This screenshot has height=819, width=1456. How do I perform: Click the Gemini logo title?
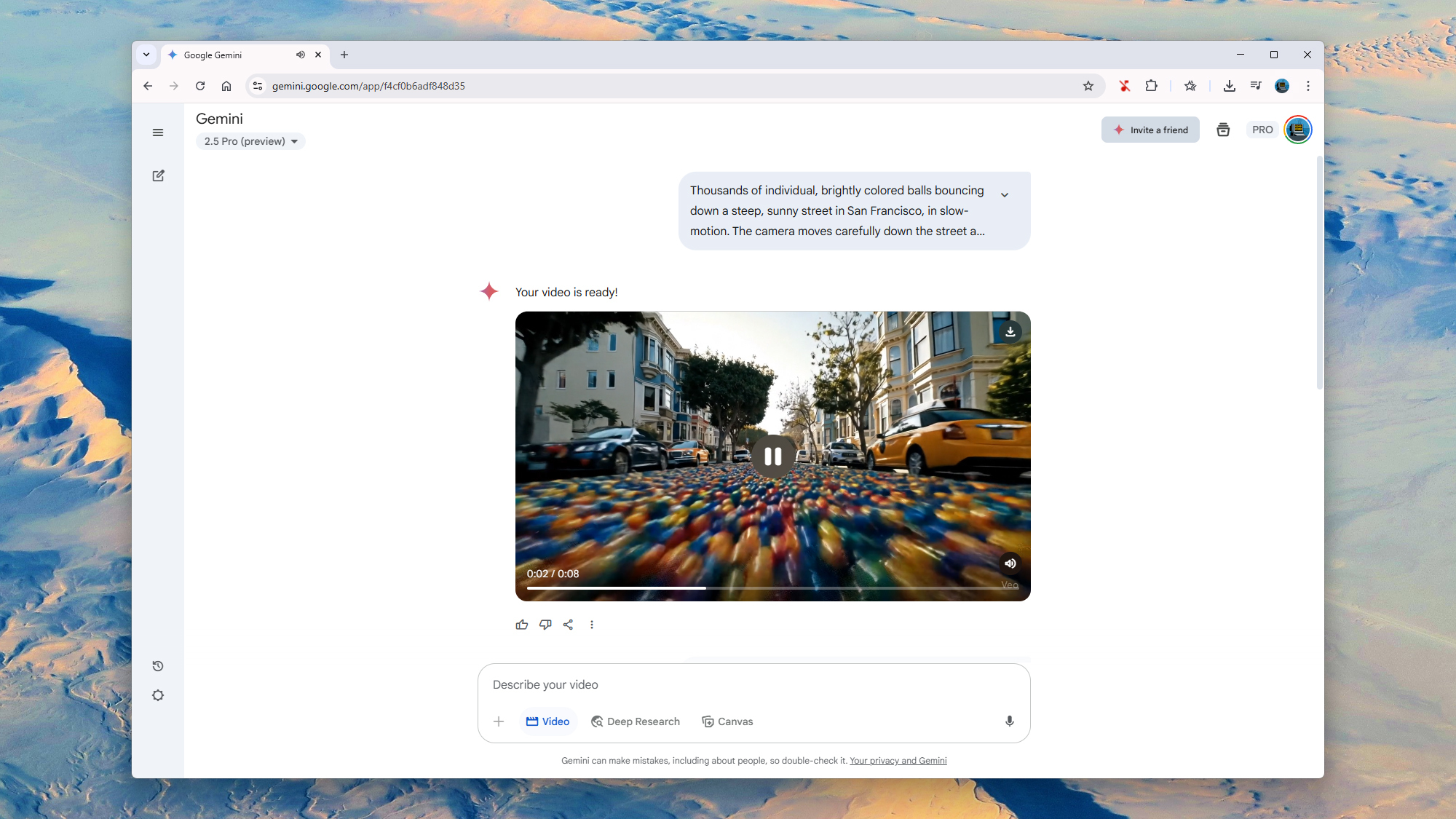219,119
